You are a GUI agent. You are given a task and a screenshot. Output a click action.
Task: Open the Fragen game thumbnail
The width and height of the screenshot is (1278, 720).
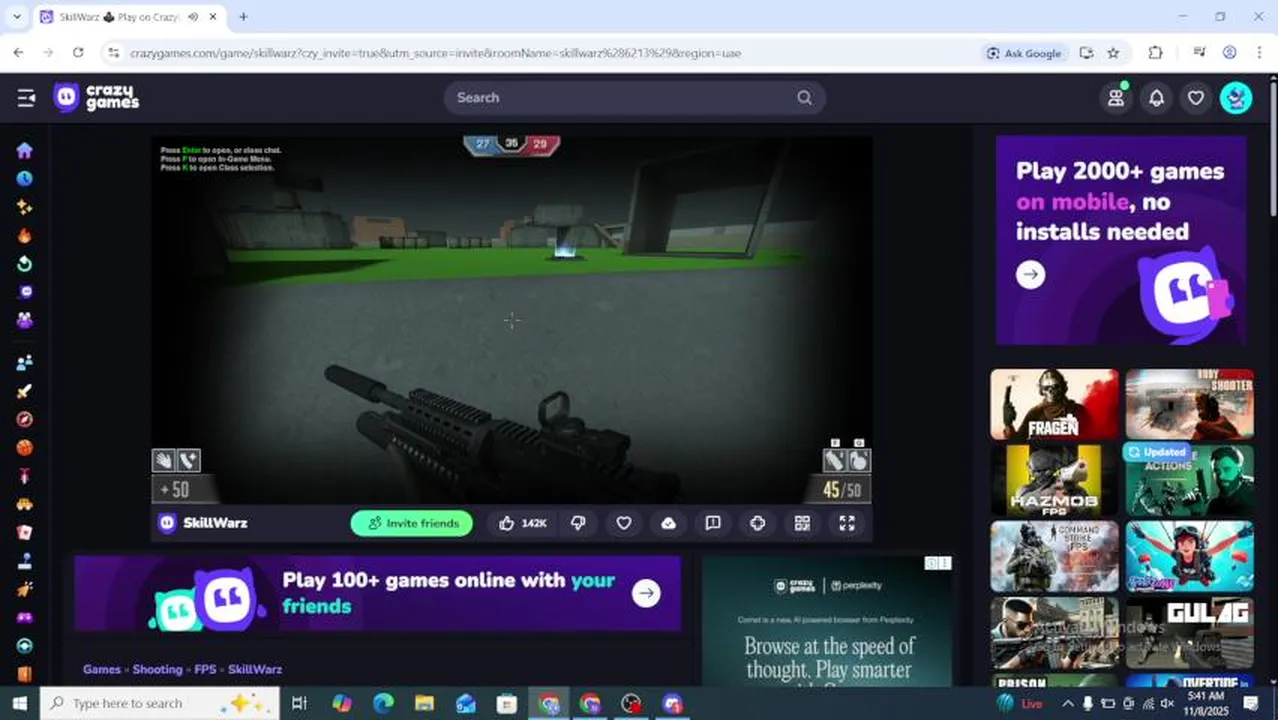tap(1055, 404)
